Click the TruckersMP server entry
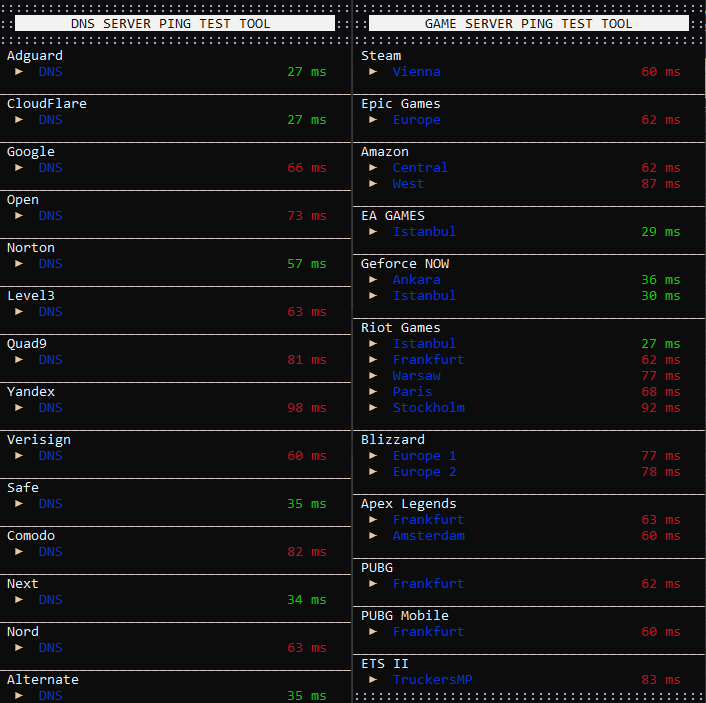 (432, 680)
